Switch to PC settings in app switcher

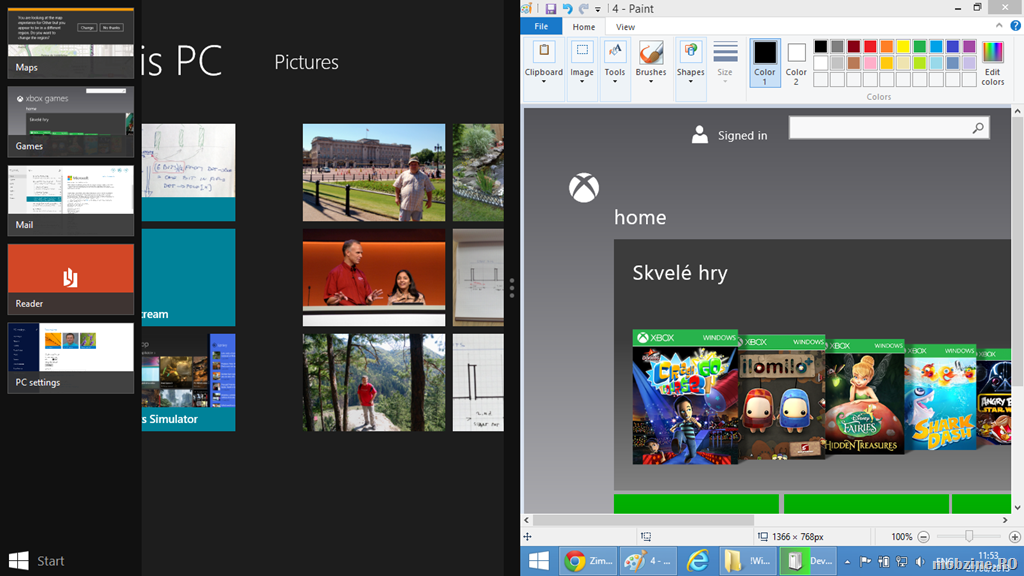tap(71, 358)
